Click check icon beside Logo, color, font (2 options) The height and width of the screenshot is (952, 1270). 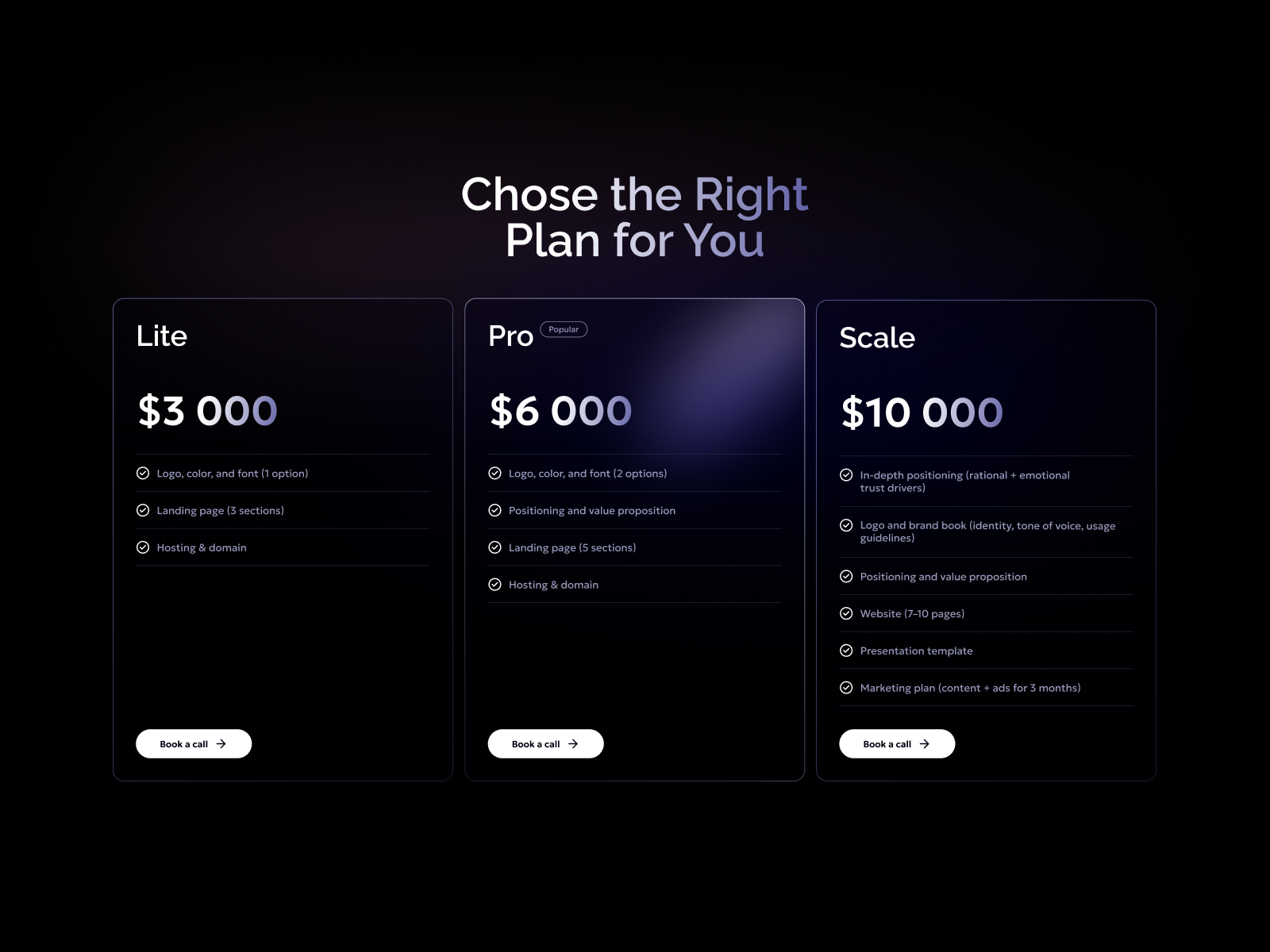coord(495,474)
